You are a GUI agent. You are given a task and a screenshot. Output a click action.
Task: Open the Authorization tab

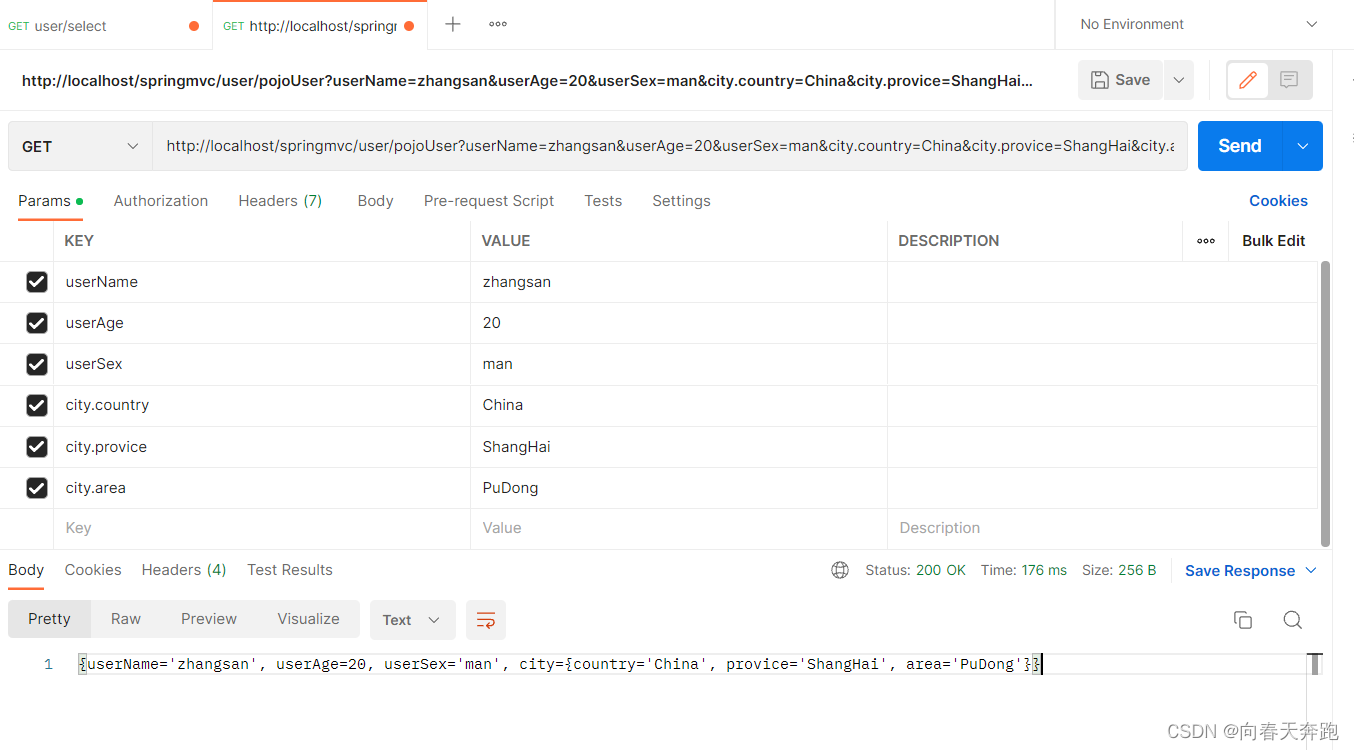coord(161,201)
